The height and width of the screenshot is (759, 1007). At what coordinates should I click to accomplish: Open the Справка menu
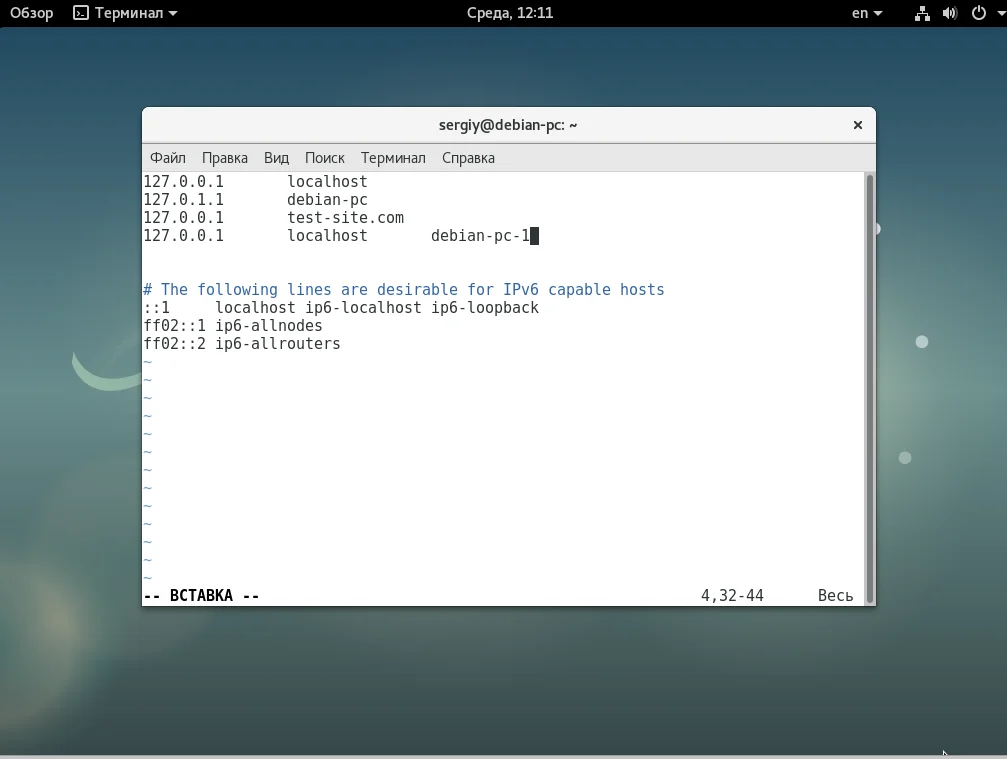[x=468, y=158]
